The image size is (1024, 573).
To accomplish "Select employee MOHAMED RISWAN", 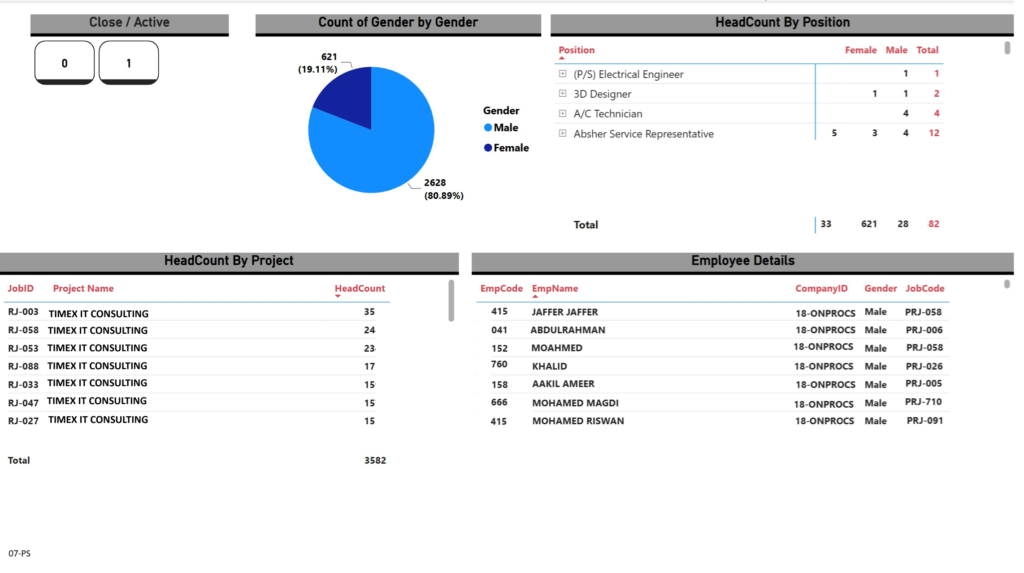I will tap(577, 421).
